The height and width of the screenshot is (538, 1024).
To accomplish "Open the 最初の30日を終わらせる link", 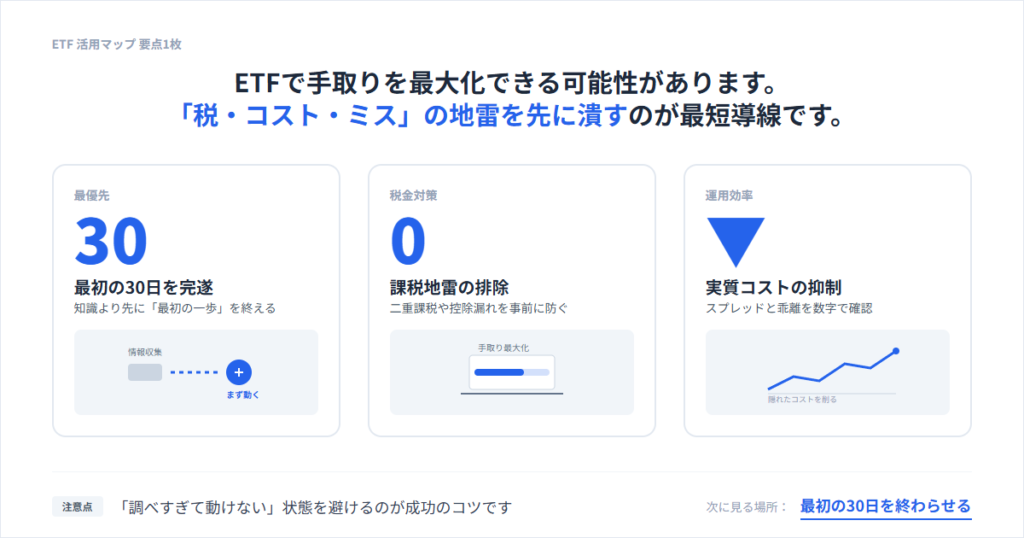I will (x=885, y=506).
